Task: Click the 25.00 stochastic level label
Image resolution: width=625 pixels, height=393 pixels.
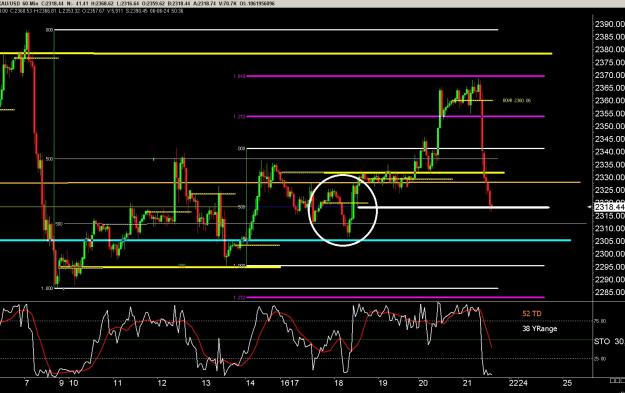Action: 600,359
